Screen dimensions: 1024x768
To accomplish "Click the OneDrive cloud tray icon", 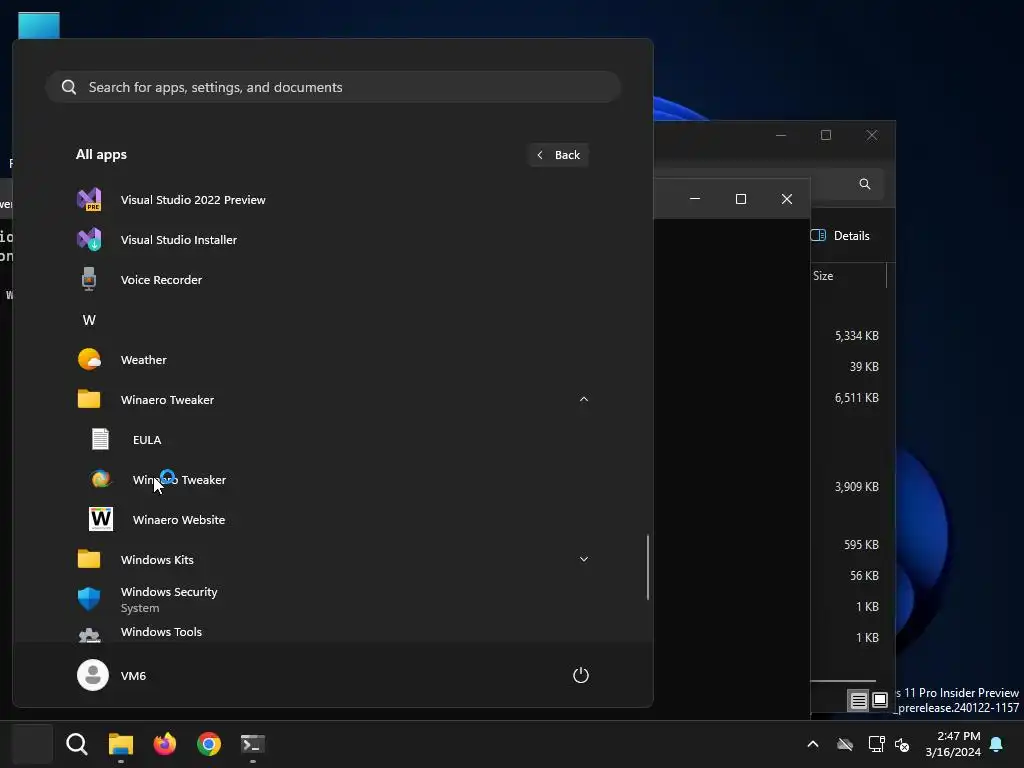I will coord(845,744).
